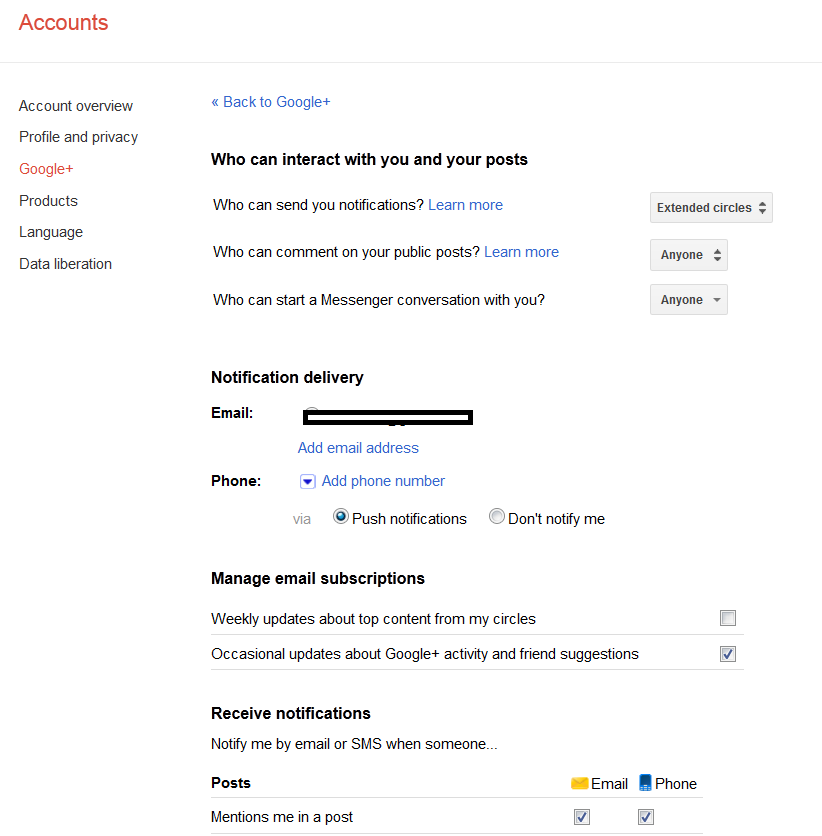The width and height of the screenshot is (822, 836).
Task: Open the dropdown icon beside Add phone number
Action: click(x=308, y=481)
